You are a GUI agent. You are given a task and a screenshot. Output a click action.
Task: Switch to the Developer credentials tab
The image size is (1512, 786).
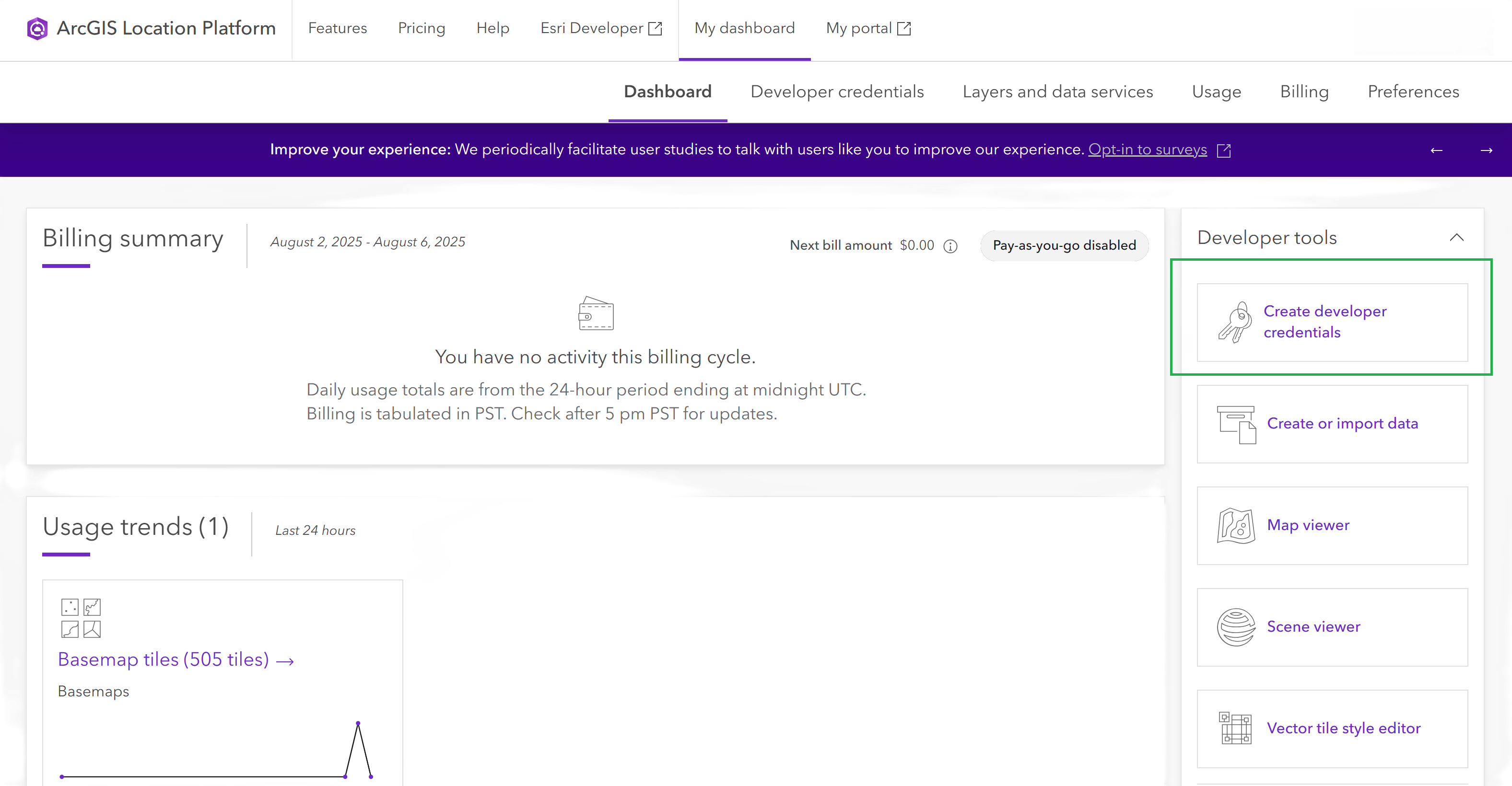(837, 92)
